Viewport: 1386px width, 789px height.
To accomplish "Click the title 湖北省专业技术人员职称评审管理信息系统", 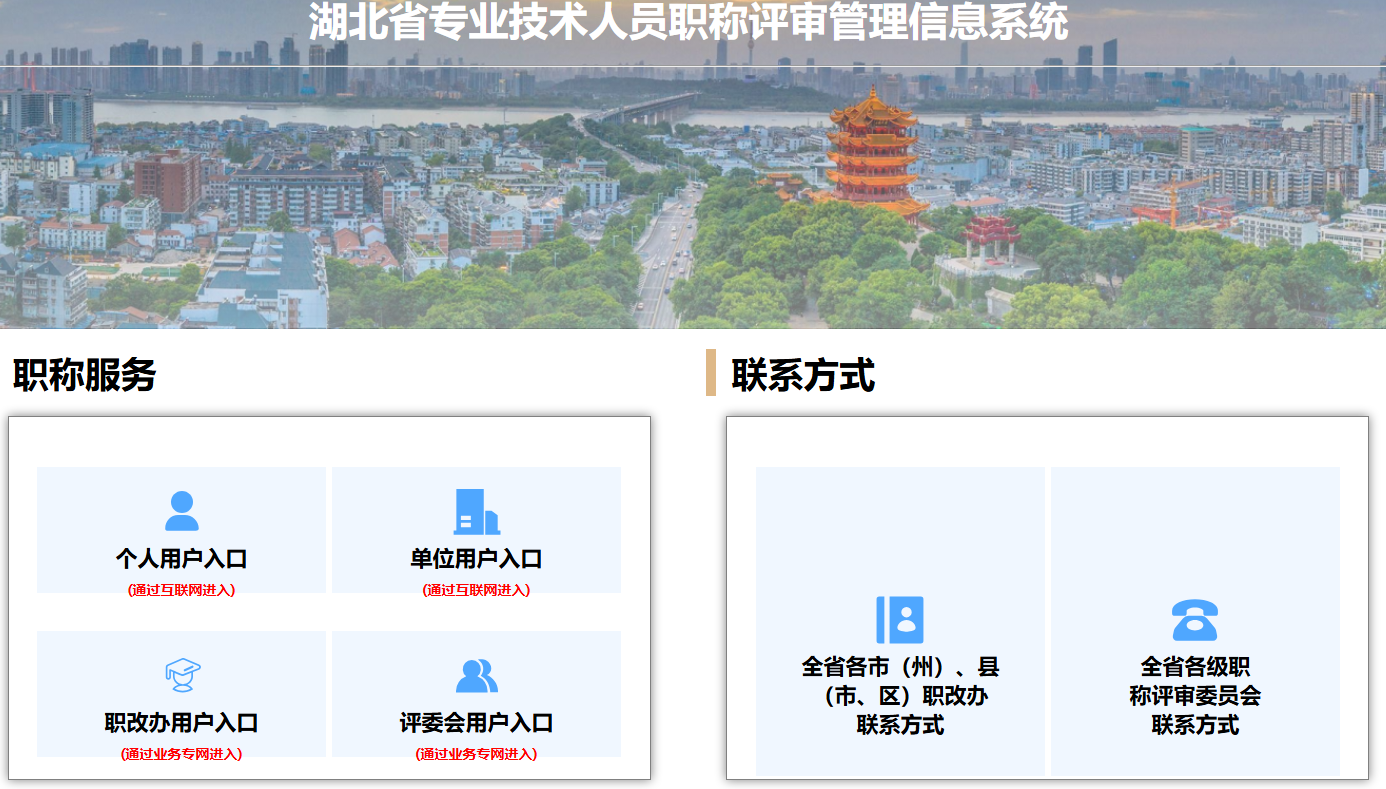I will (x=688, y=22).
